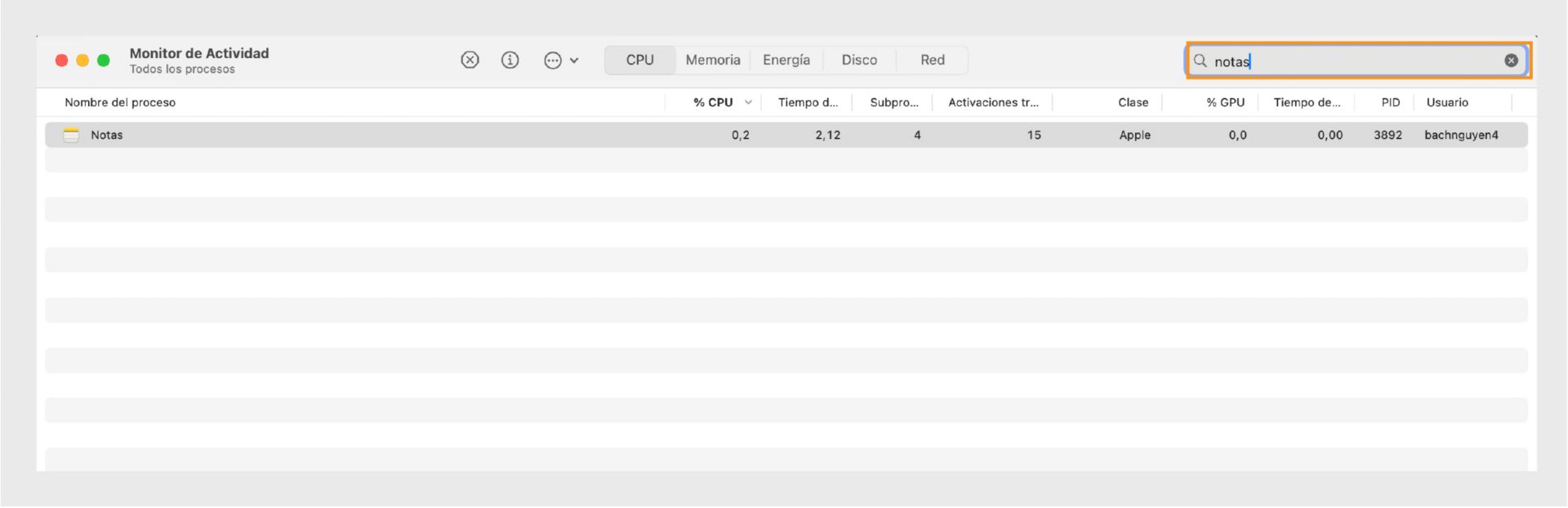Sort by Clase column header

coord(1133,102)
